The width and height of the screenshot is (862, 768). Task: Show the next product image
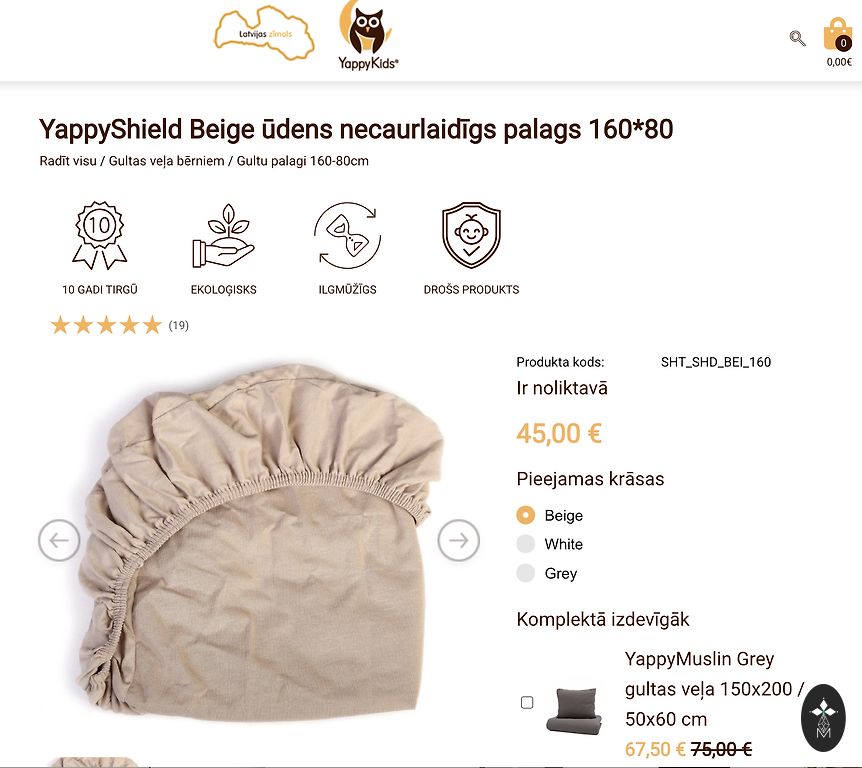pos(458,540)
